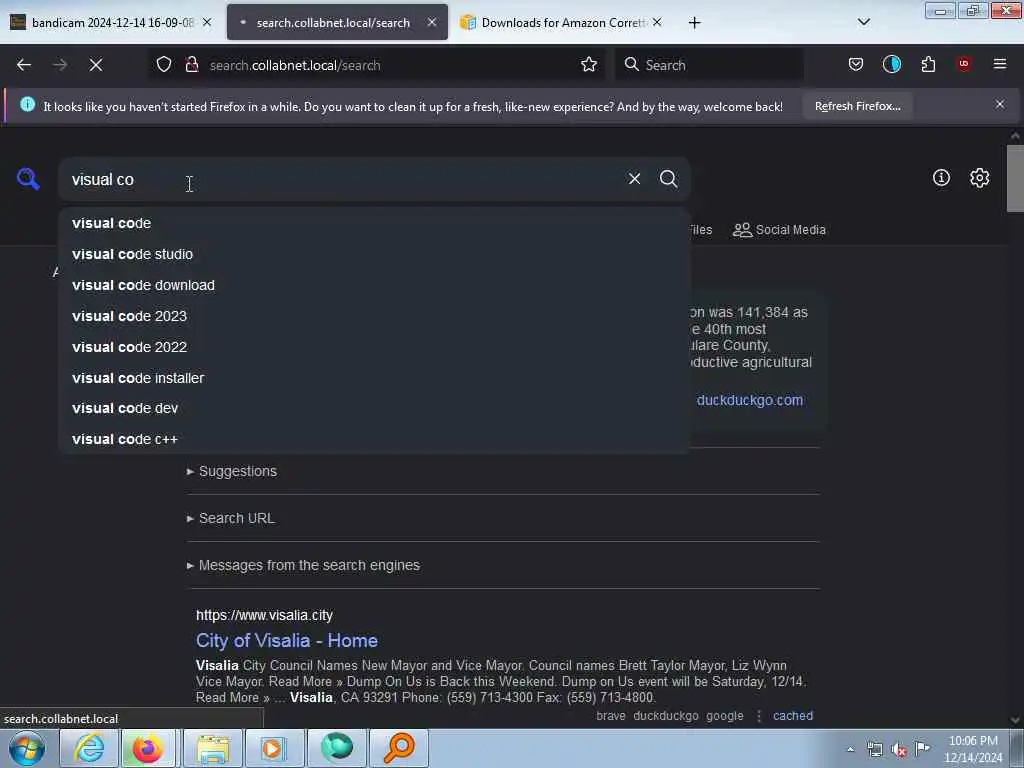Viewport: 1024px width, 768px height.
Task: Open the about info icon
Action: [x=941, y=178]
